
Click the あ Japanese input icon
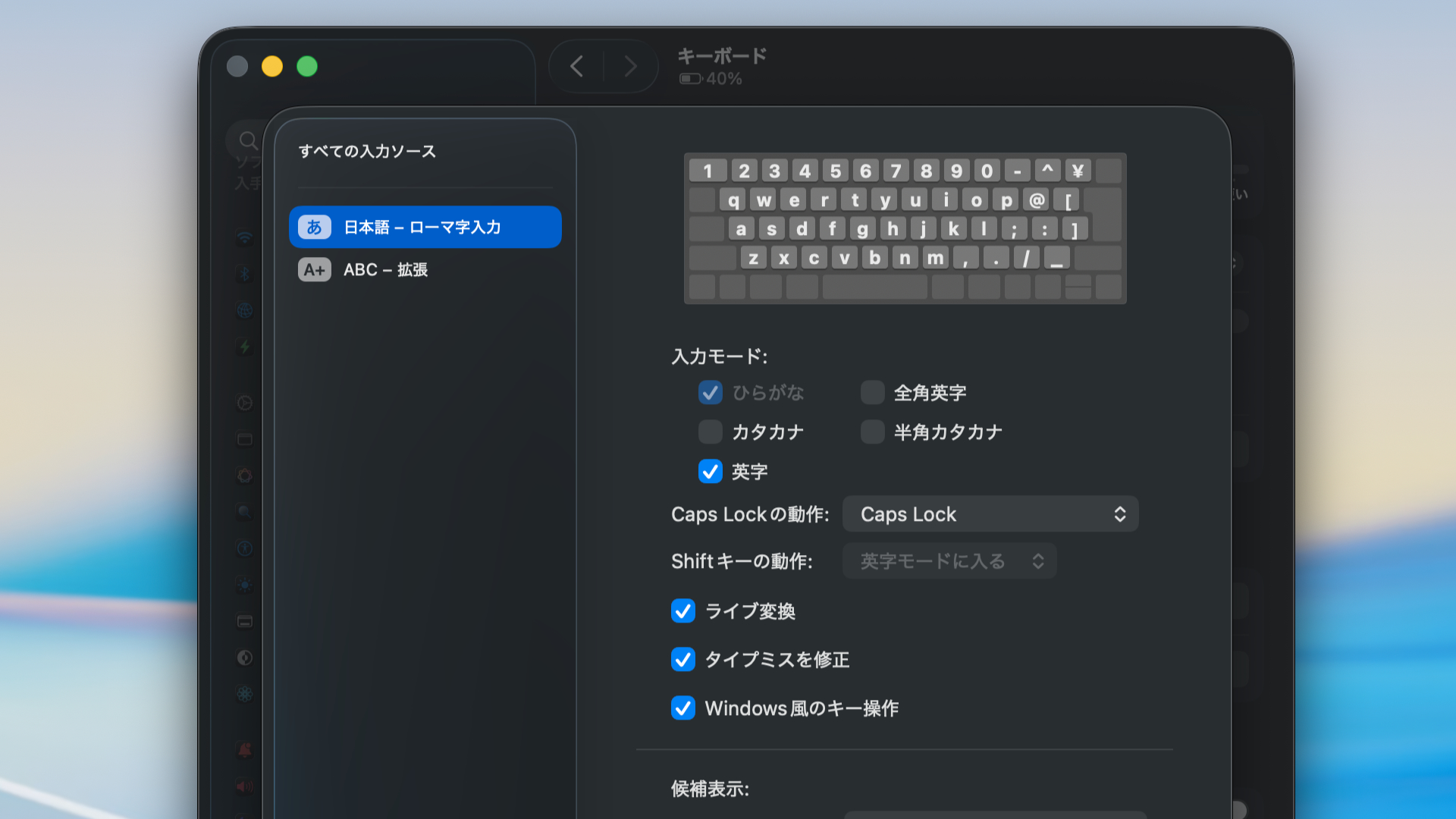pyautogui.click(x=314, y=227)
